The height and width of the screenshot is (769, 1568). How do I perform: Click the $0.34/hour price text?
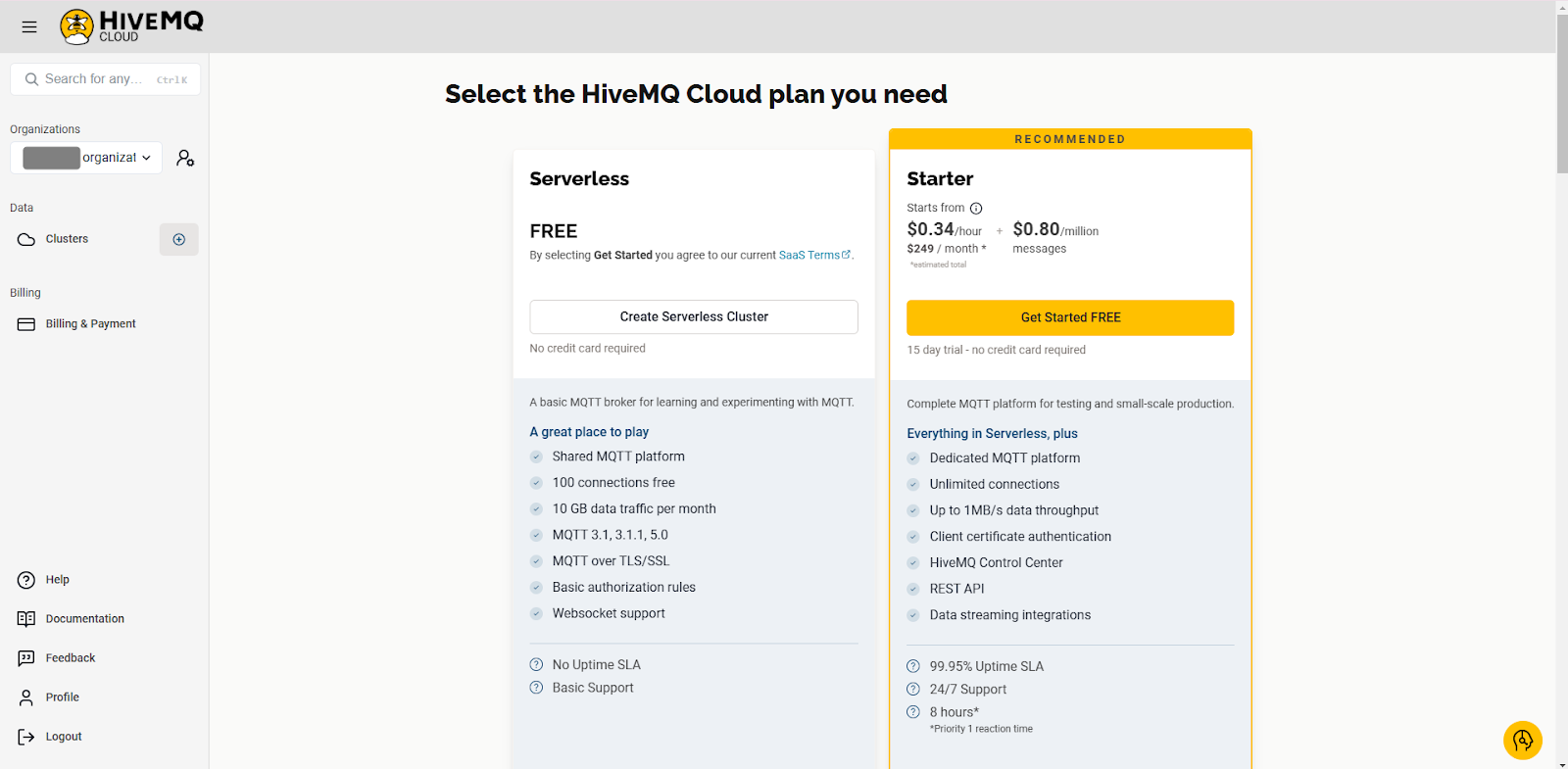pyautogui.click(x=944, y=230)
